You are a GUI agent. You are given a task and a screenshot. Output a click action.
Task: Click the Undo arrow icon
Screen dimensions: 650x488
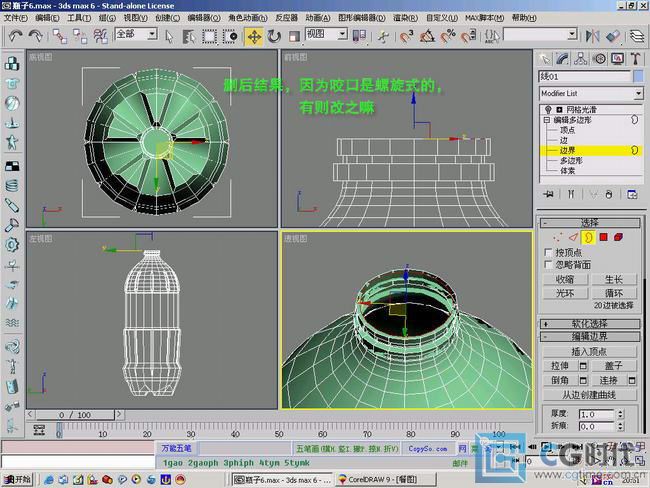pos(15,36)
